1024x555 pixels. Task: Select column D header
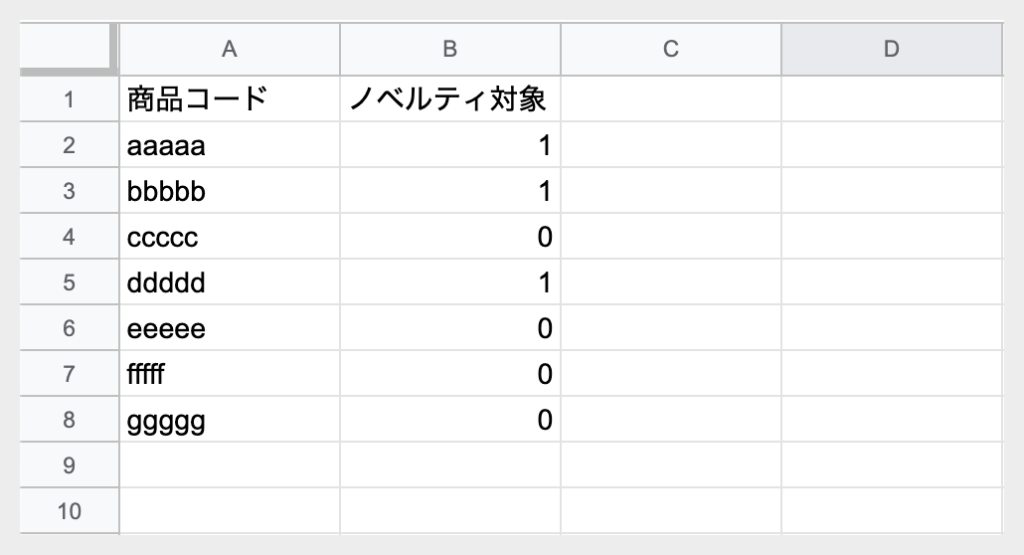pyautogui.click(x=891, y=49)
